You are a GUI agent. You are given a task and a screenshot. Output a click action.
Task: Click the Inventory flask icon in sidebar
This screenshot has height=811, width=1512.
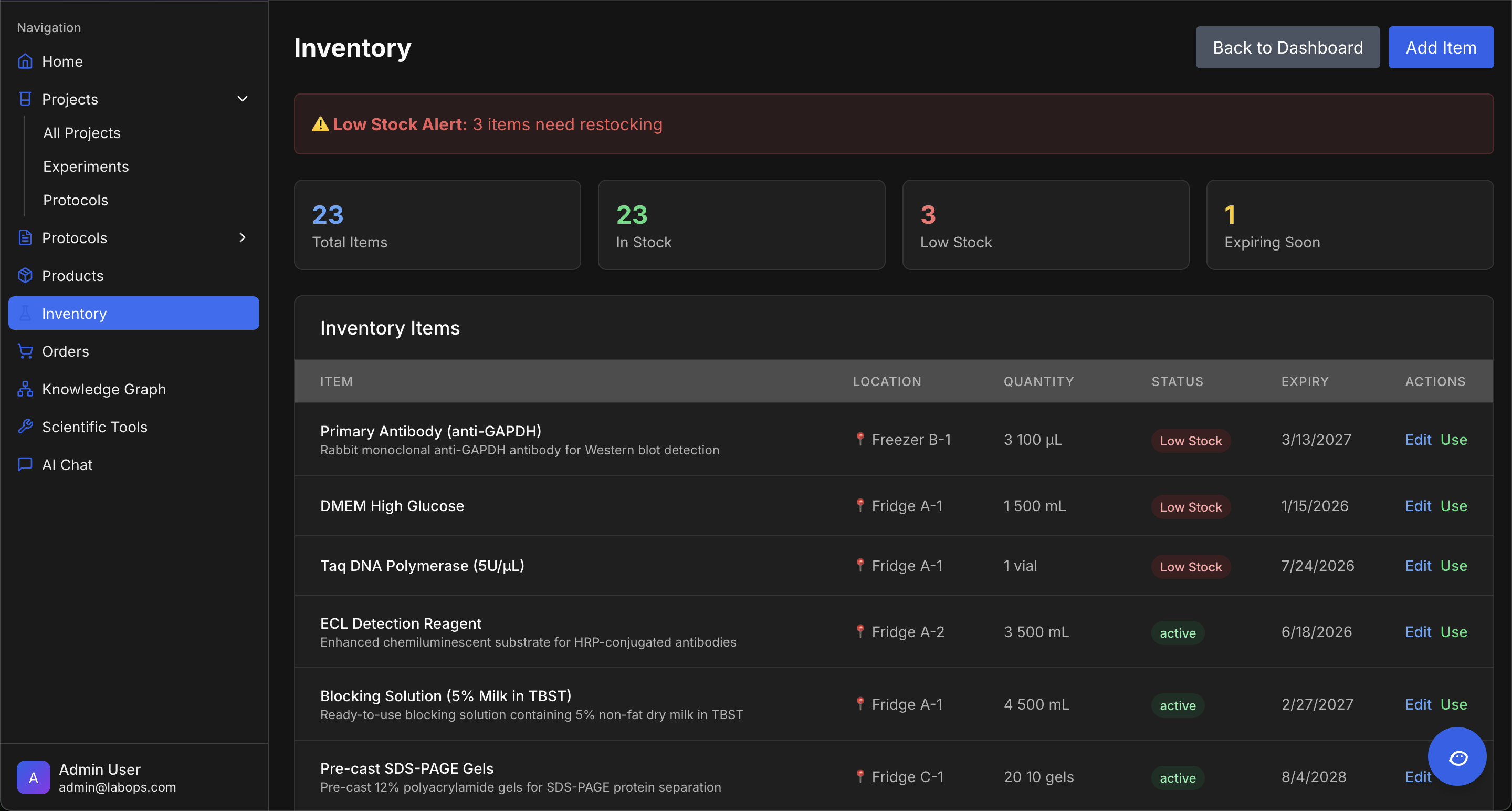25,313
